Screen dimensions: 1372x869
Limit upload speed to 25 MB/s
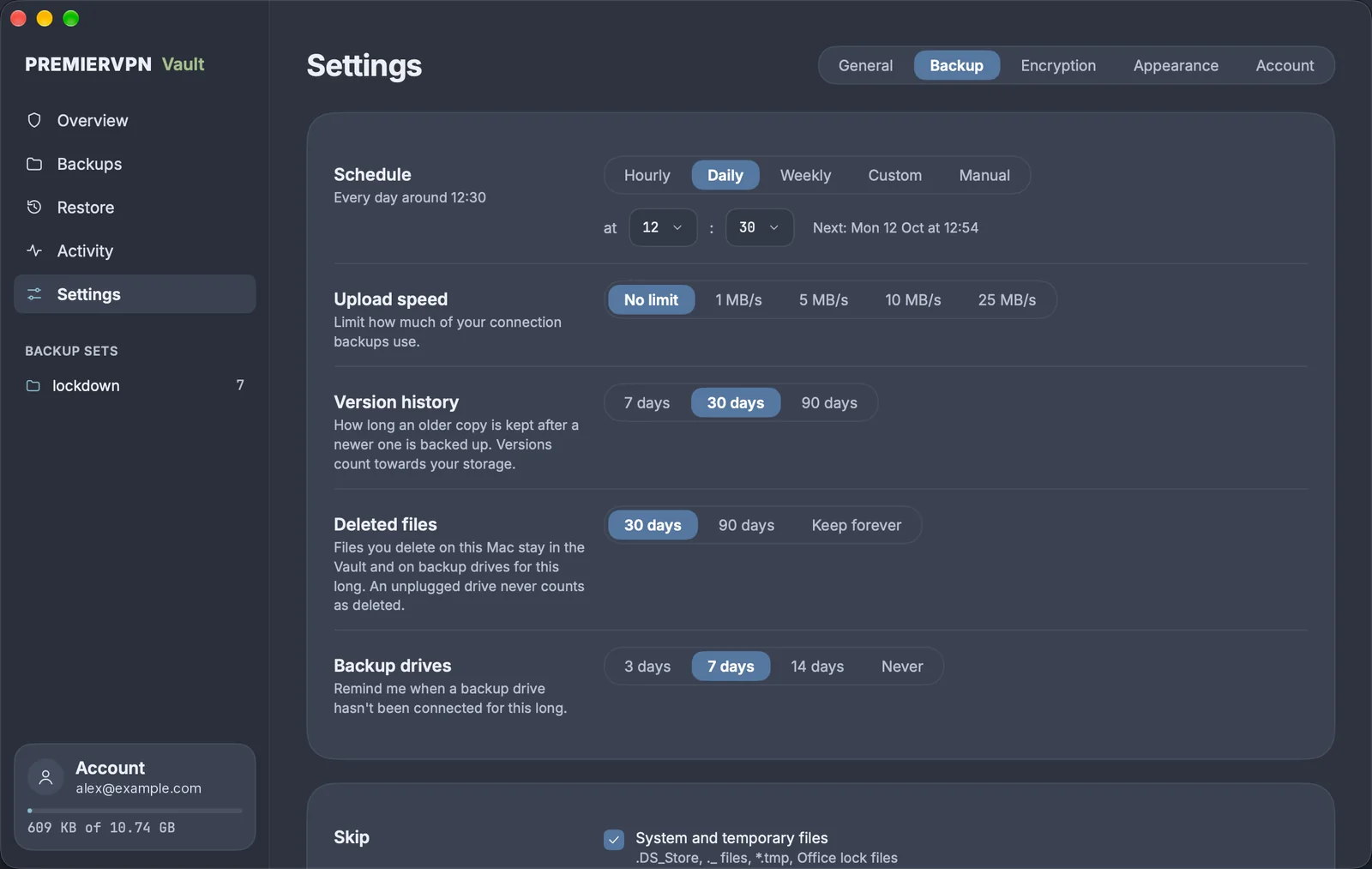point(1007,299)
